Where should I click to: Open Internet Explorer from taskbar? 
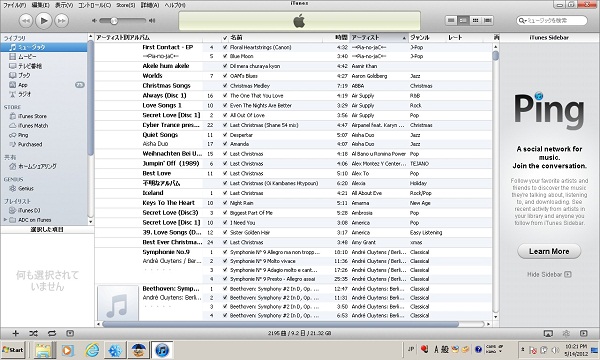(x=92, y=350)
